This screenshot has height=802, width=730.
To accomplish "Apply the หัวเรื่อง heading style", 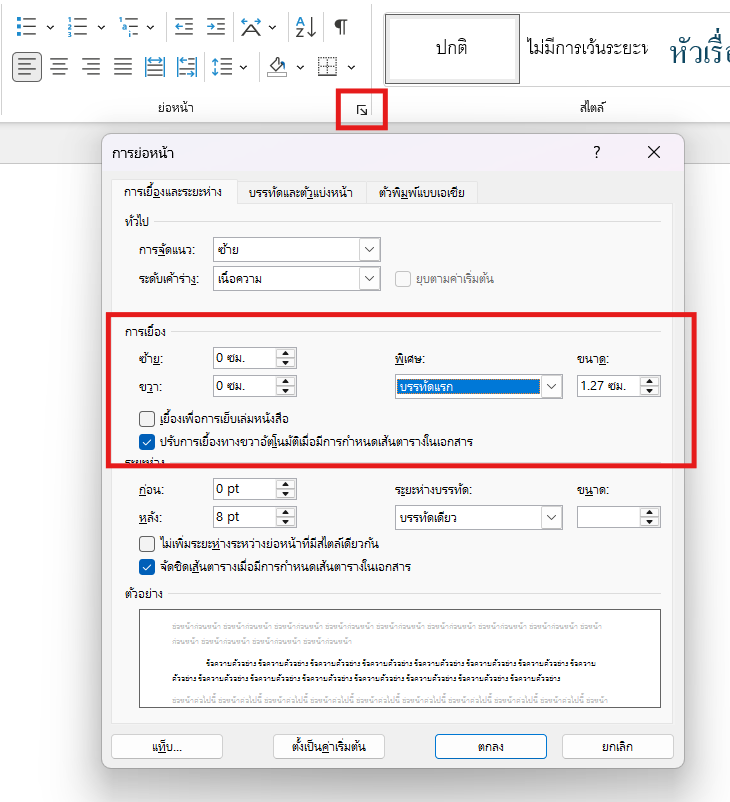I will [698, 51].
